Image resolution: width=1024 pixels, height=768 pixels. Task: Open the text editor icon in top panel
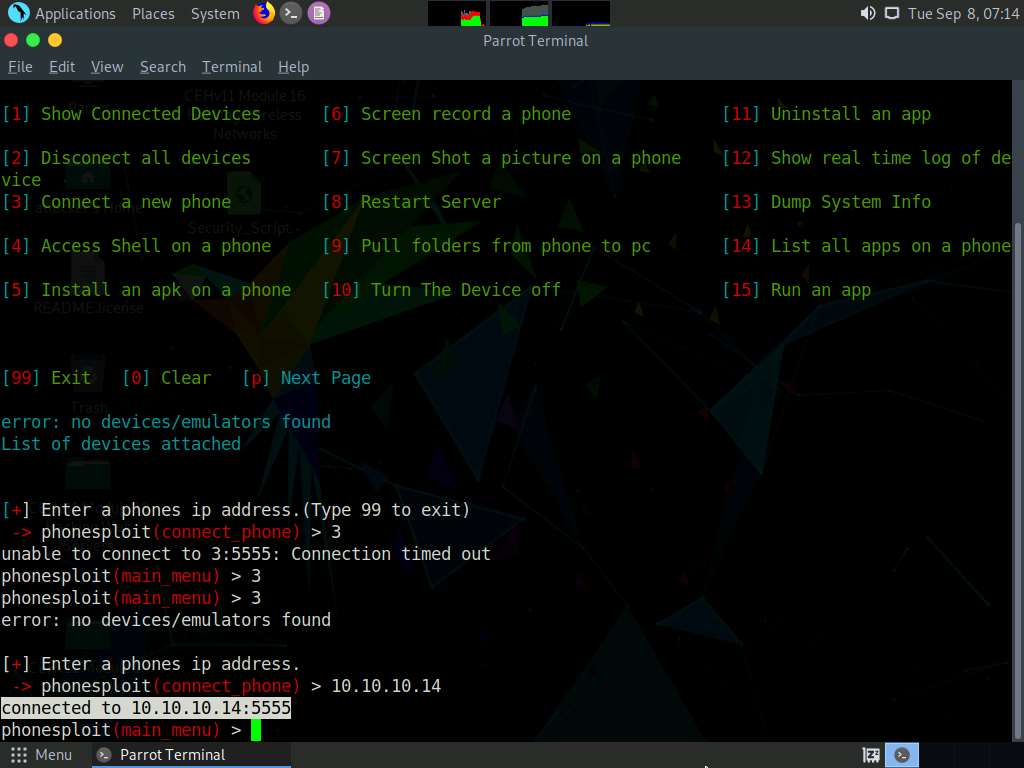tap(318, 13)
